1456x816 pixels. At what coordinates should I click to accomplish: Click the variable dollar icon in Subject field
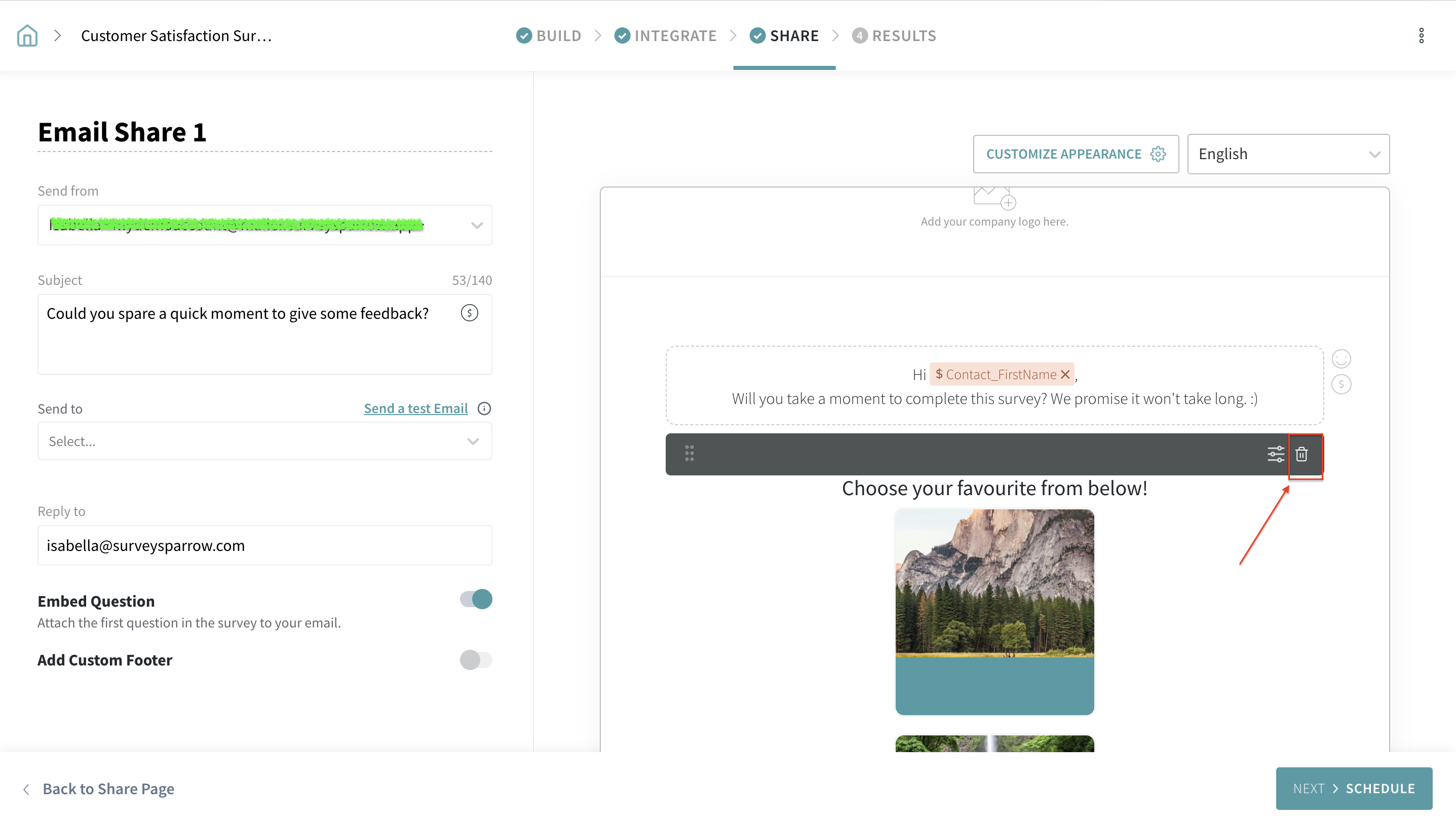(469, 313)
